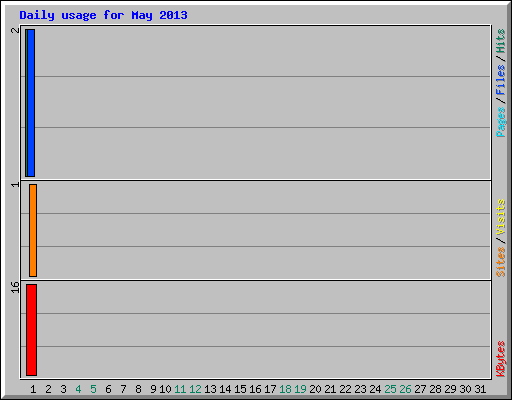
Task: Click the orange 'Sites' legend label
Action: (500, 262)
